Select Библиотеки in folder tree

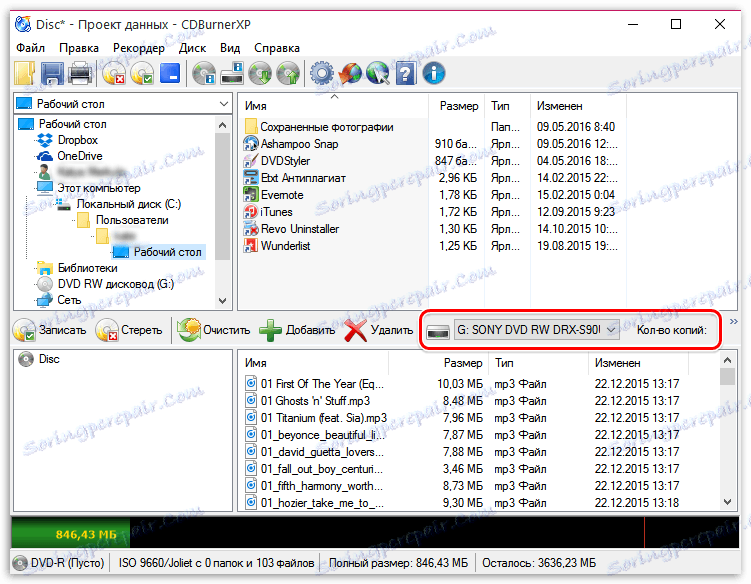click(x=88, y=268)
